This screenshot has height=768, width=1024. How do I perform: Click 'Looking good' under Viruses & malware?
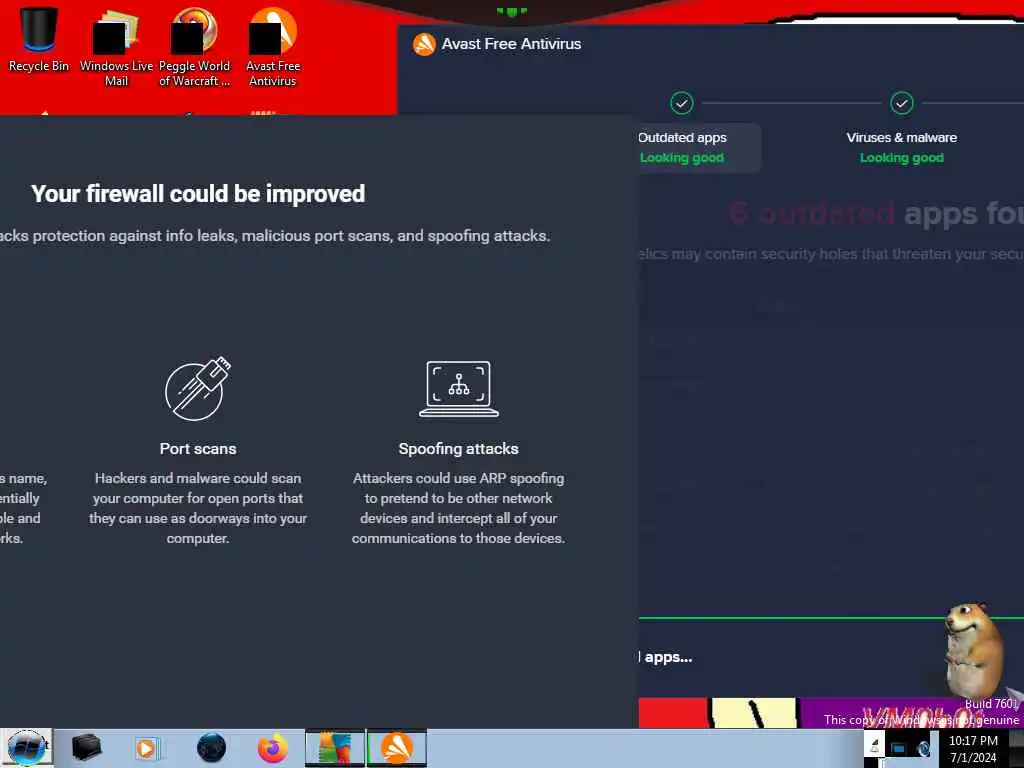pyautogui.click(x=901, y=157)
